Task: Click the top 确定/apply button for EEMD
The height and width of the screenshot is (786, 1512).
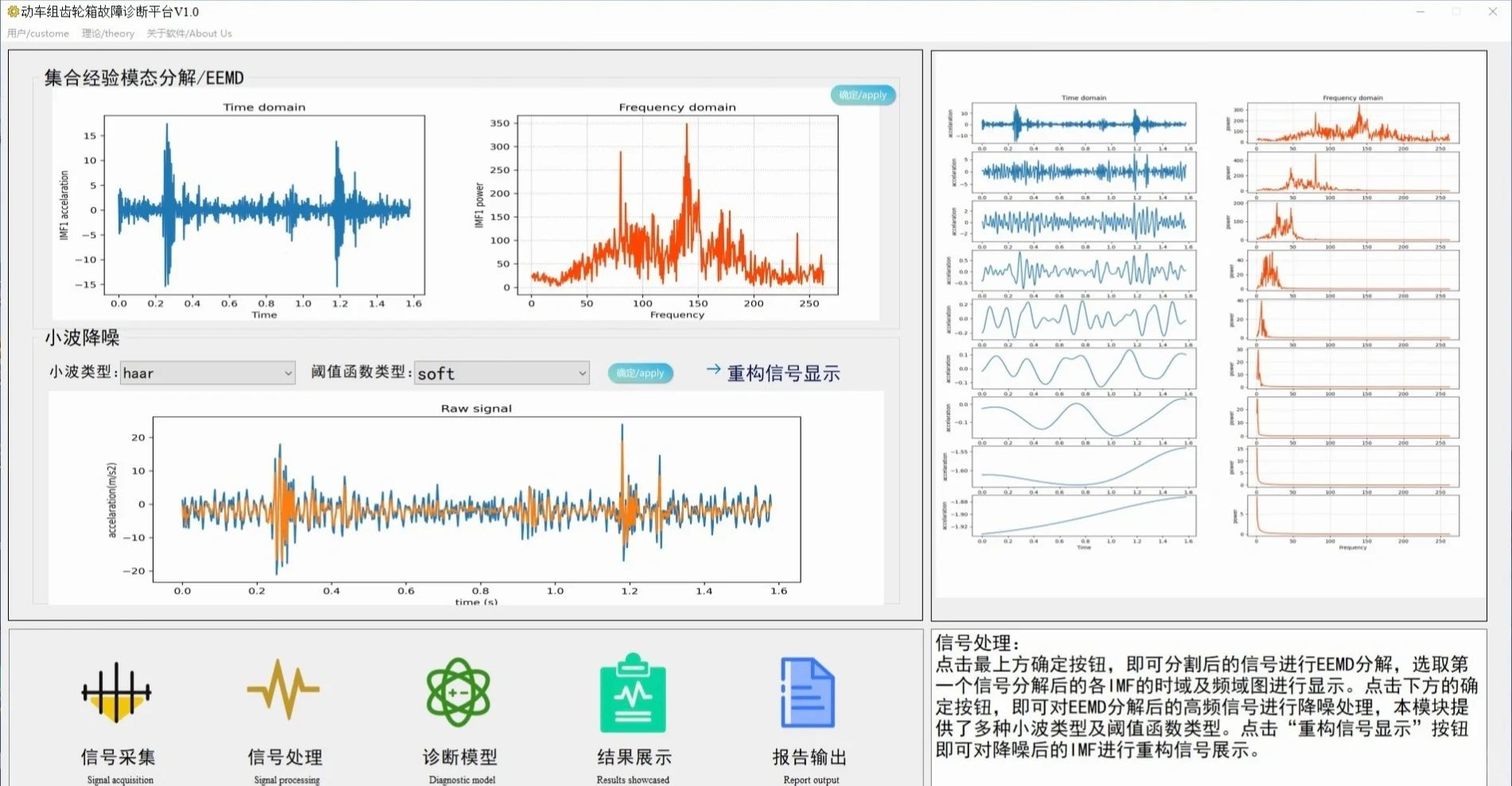Action: tap(863, 95)
